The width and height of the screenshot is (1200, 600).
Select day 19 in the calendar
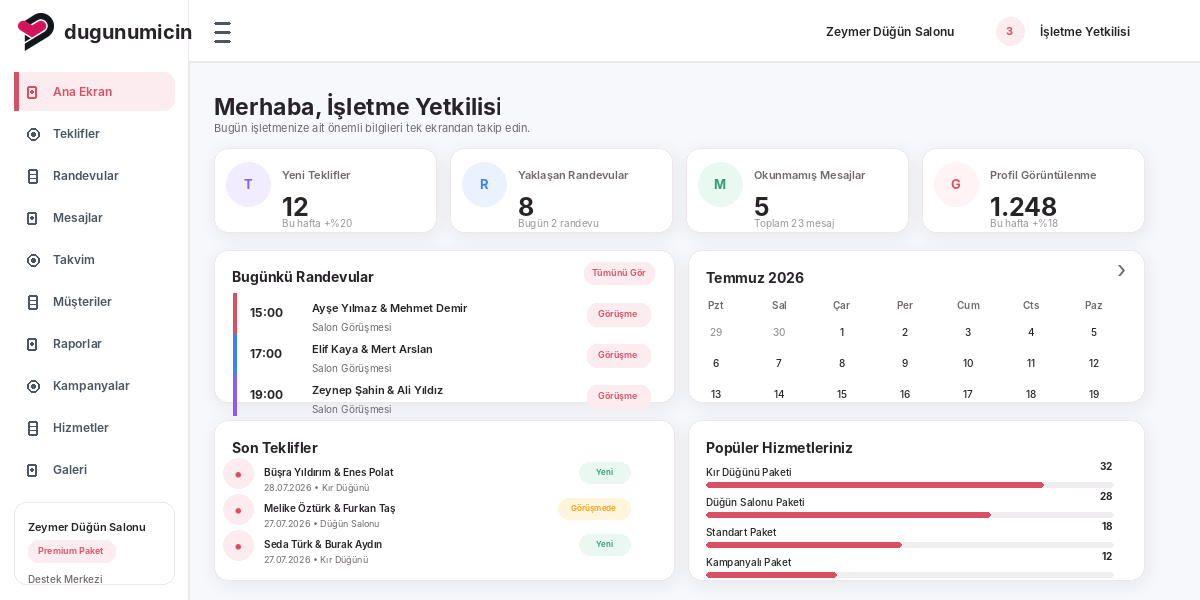tap(1094, 394)
